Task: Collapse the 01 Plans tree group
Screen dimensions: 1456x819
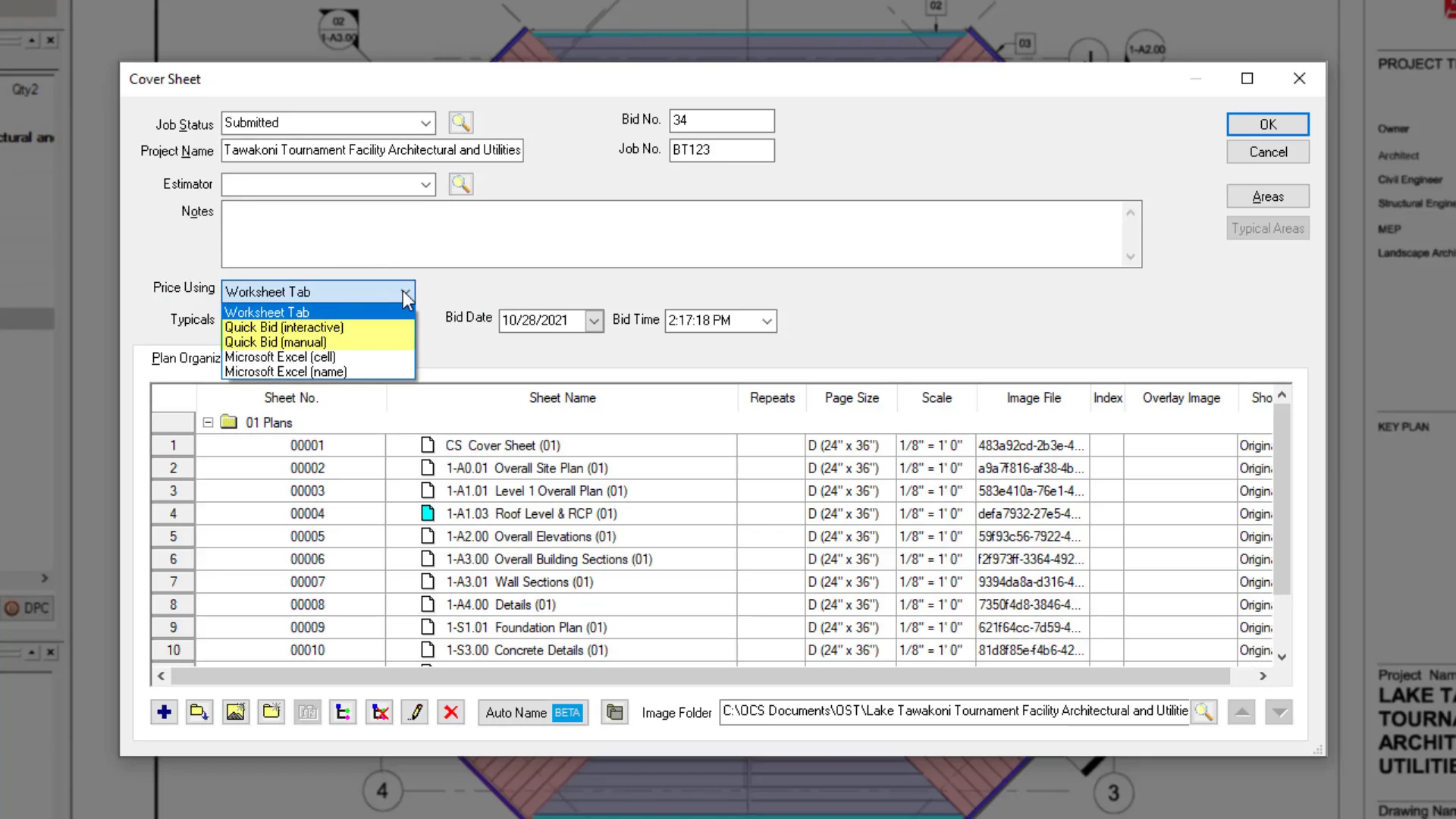Action: 208,421
